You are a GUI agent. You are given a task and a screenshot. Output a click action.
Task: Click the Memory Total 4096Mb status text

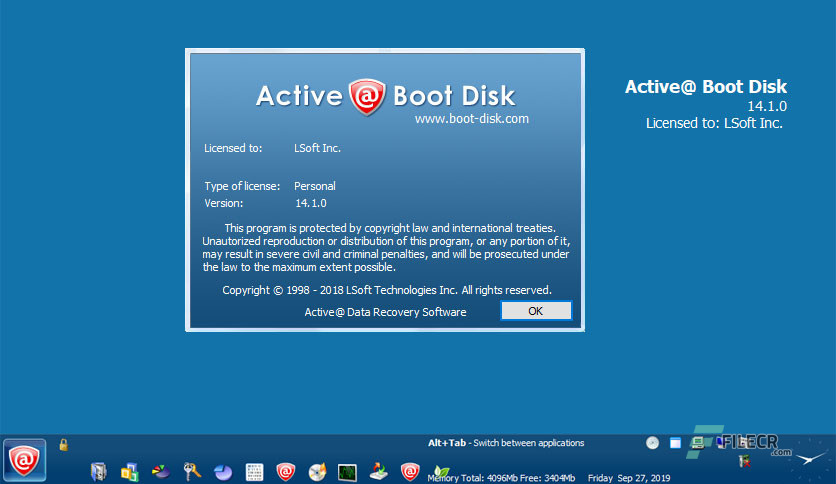coord(501,478)
